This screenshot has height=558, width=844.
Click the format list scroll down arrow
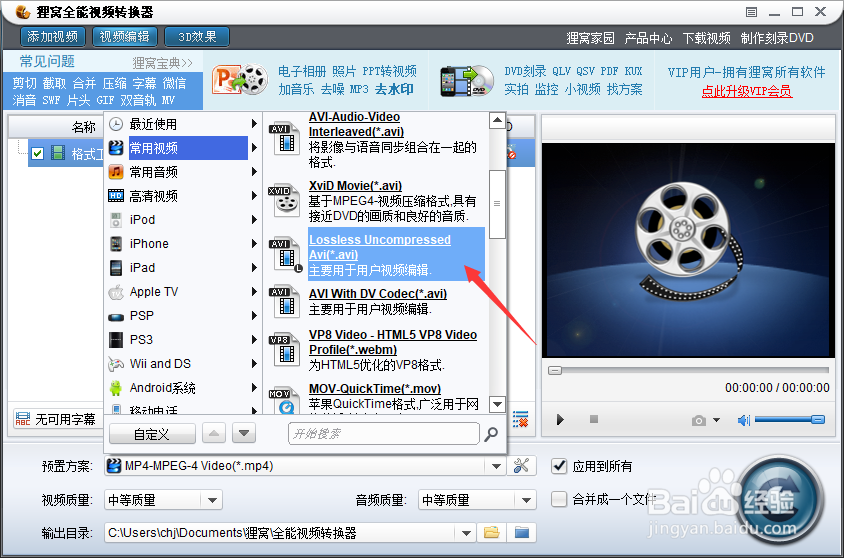[497, 404]
